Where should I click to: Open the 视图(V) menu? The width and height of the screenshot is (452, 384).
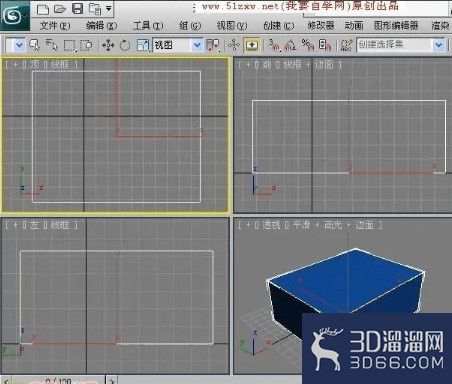click(x=232, y=26)
